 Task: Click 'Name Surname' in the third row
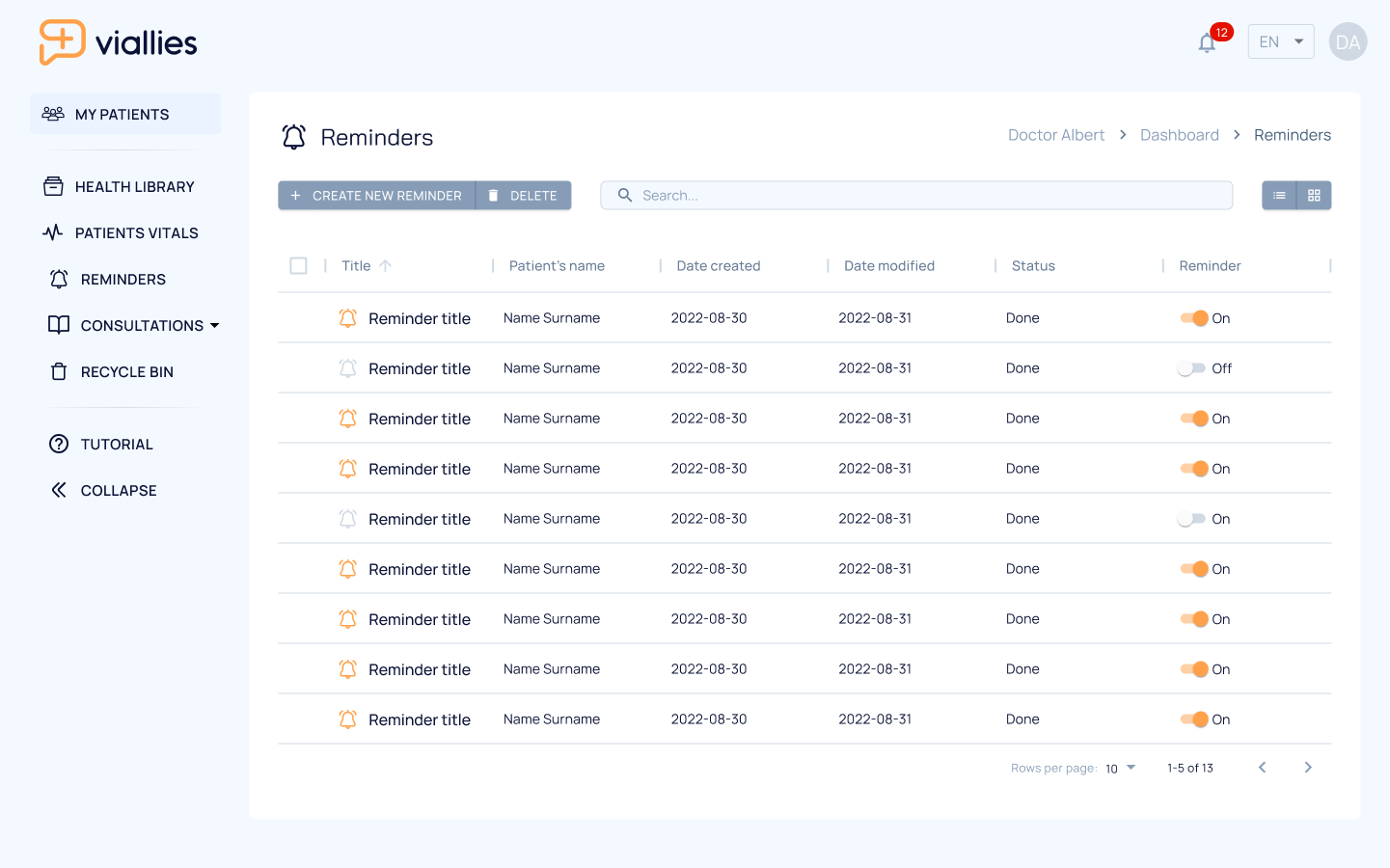coord(552,419)
